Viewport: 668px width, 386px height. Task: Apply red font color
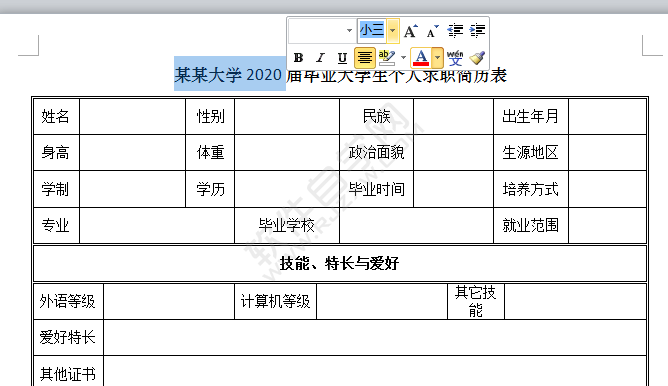pos(421,58)
